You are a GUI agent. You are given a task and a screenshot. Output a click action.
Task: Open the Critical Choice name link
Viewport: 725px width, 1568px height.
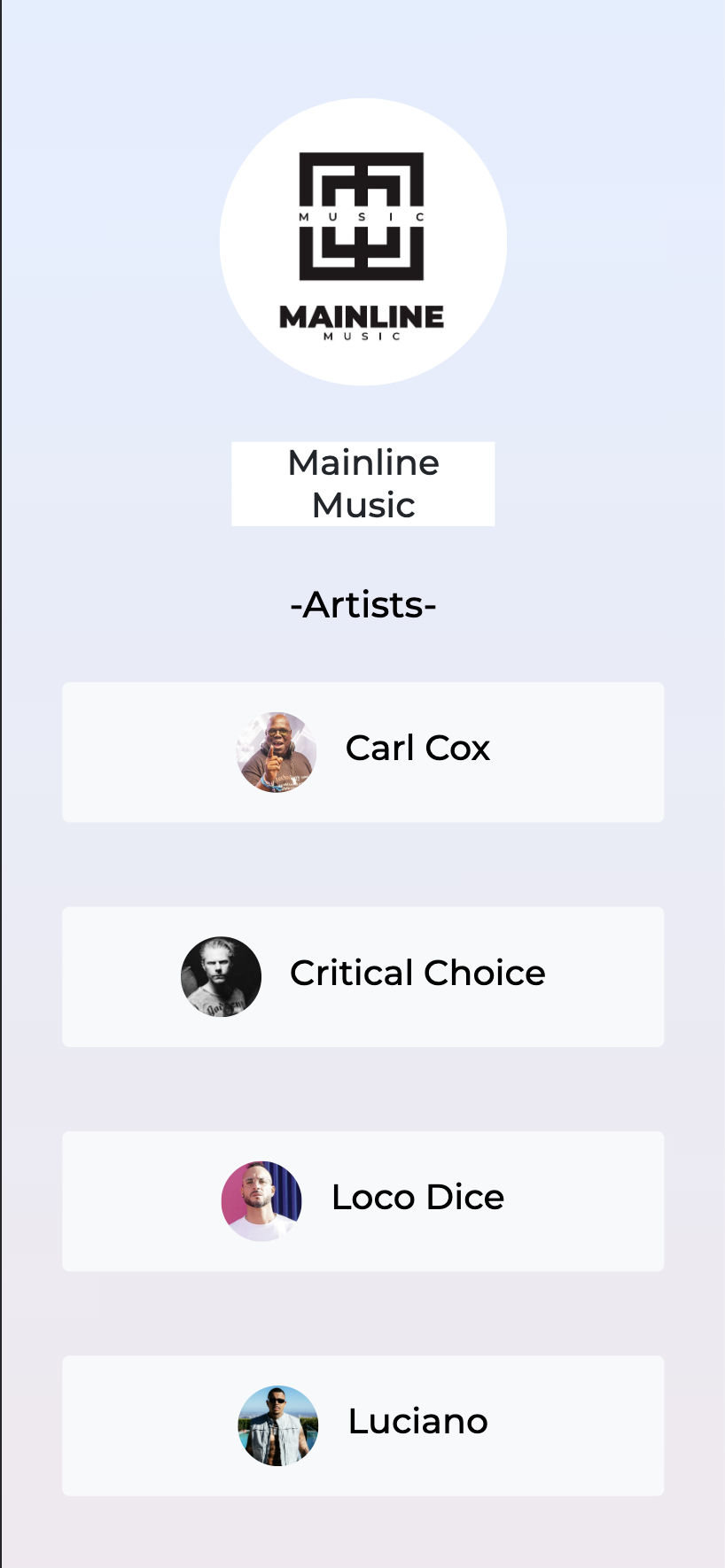point(417,973)
